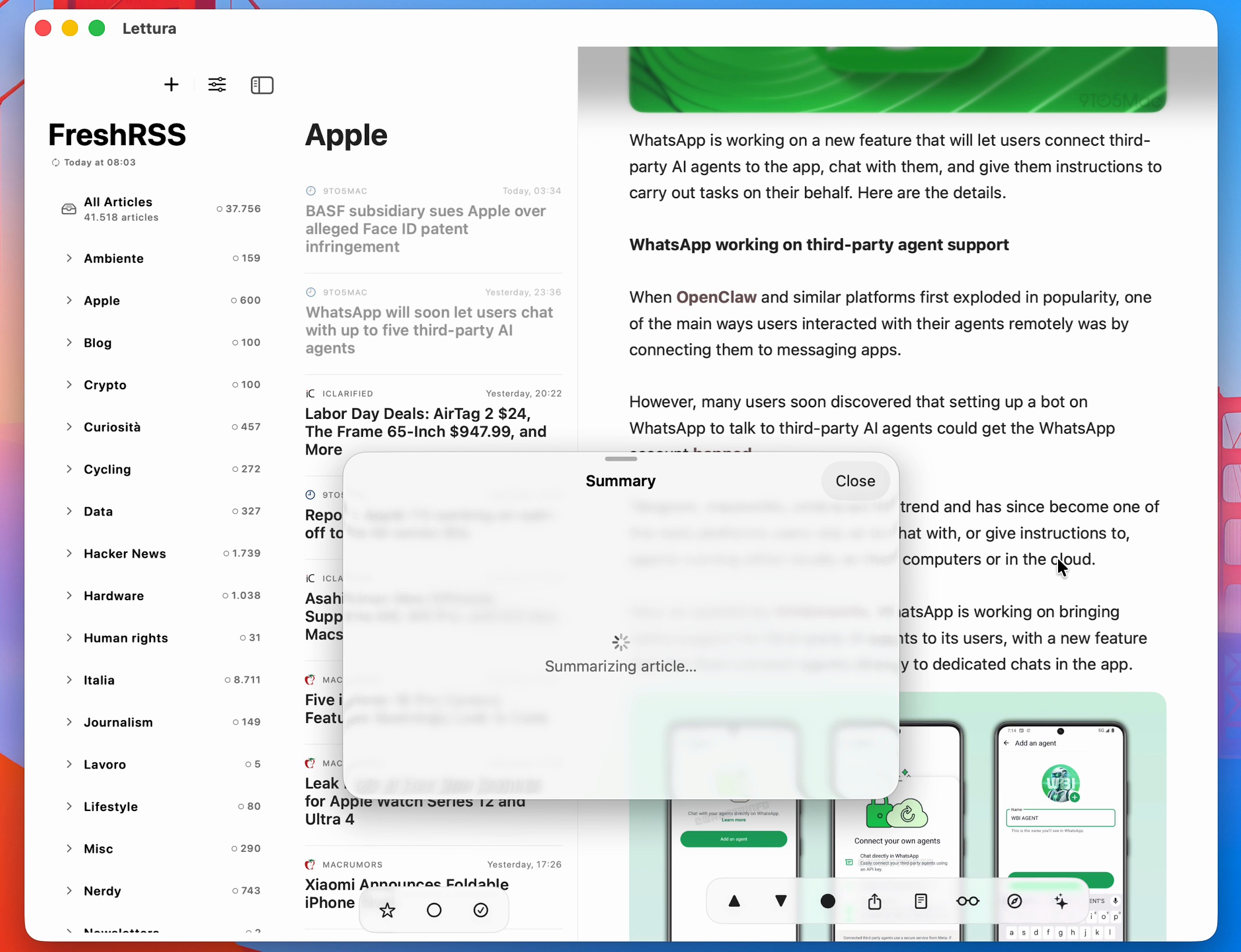Expand the Hacker News folder chevron
Image resolution: width=1241 pixels, height=952 pixels.
pyautogui.click(x=69, y=553)
